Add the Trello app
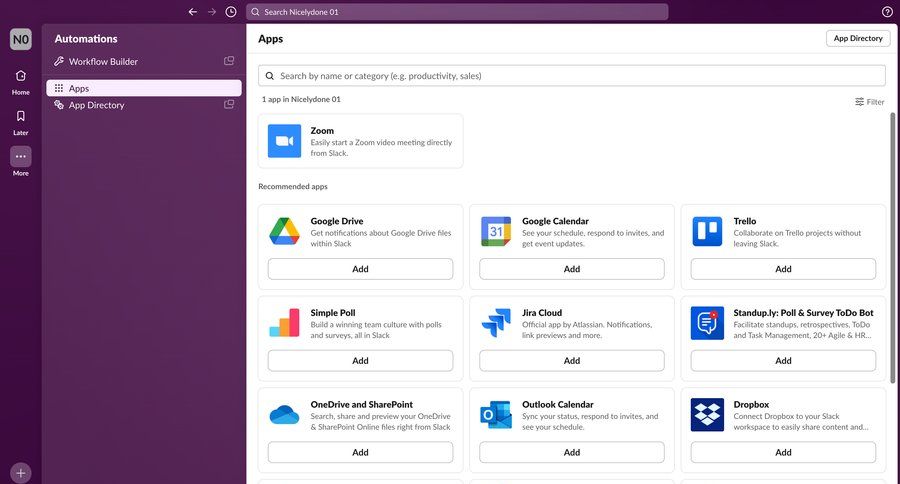 [783, 269]
